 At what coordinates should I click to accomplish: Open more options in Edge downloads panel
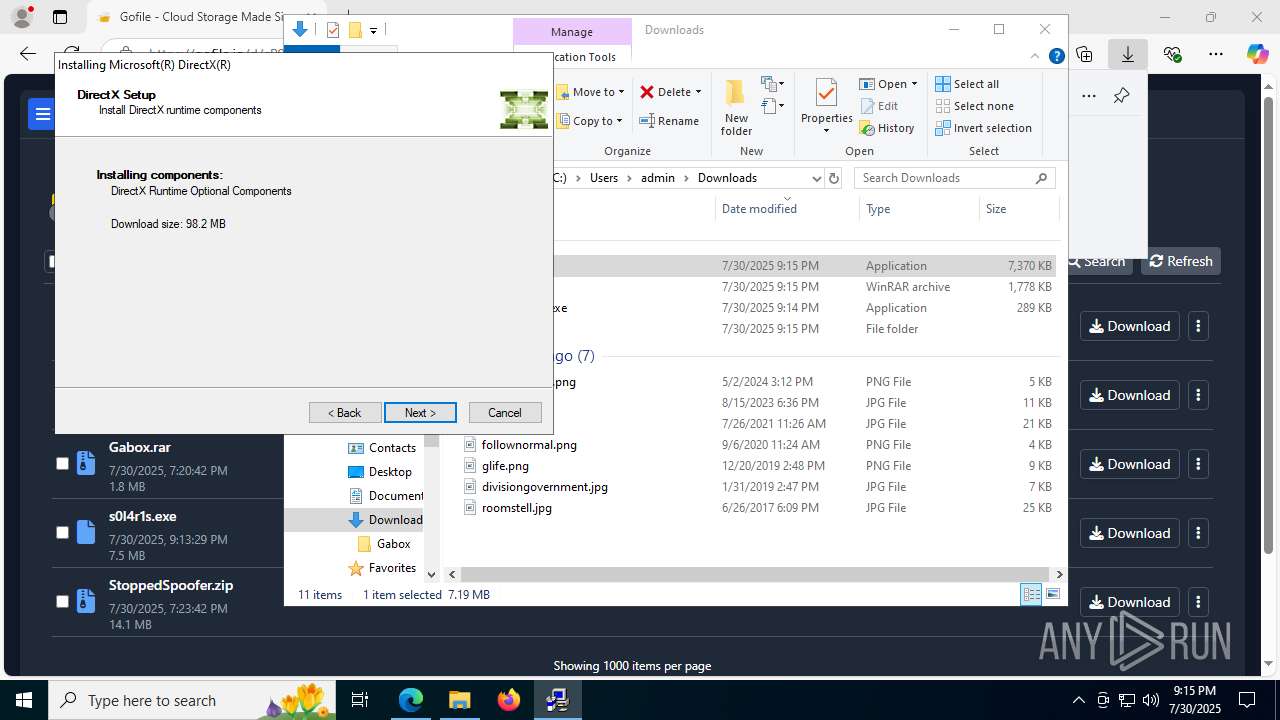(1089, 96)
